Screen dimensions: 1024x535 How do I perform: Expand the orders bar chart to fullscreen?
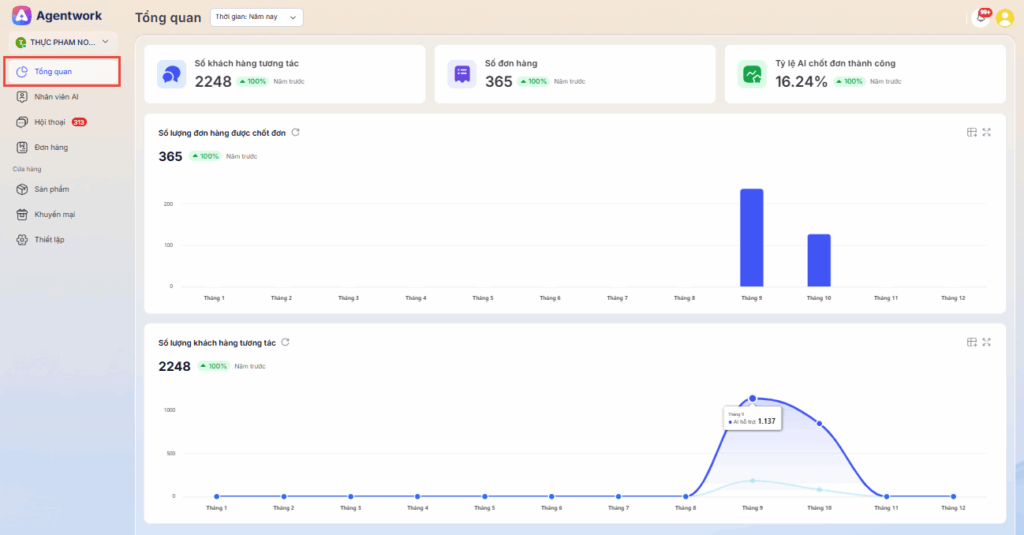point(987,132)
